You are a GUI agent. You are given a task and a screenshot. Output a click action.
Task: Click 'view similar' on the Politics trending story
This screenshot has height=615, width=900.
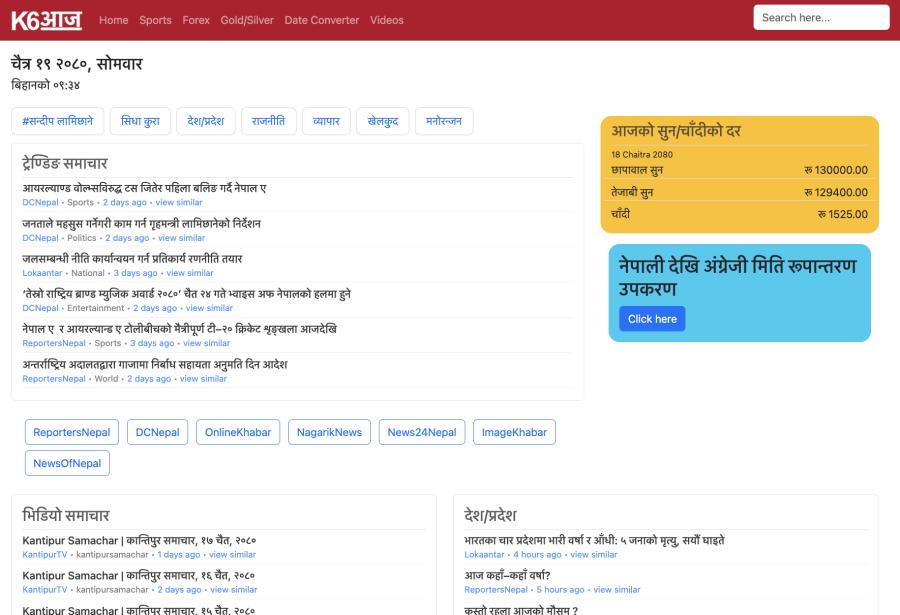(181, 238)
